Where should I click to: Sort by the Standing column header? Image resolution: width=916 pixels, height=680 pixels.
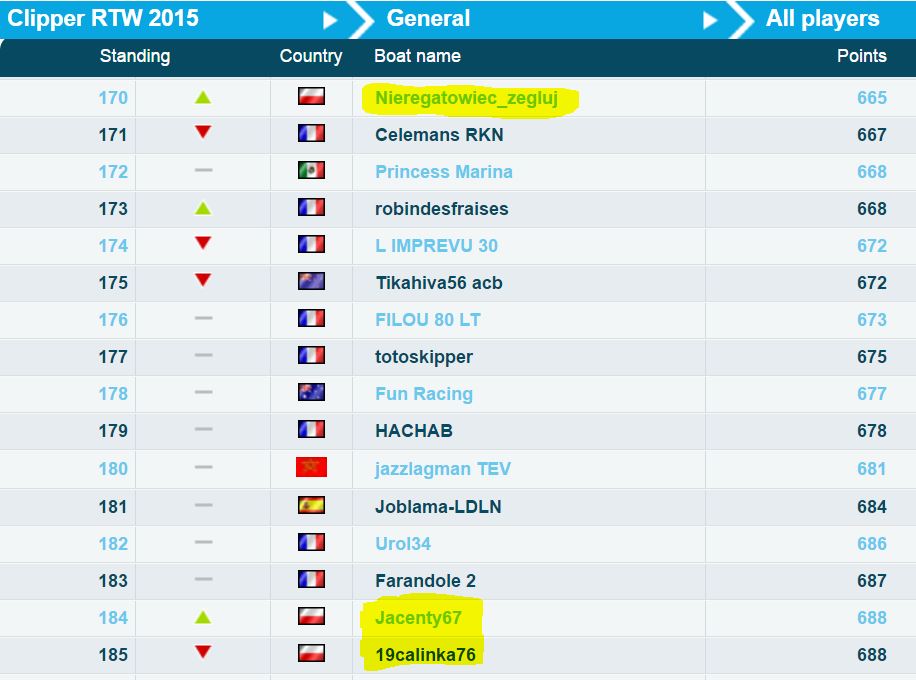point(135,56)
